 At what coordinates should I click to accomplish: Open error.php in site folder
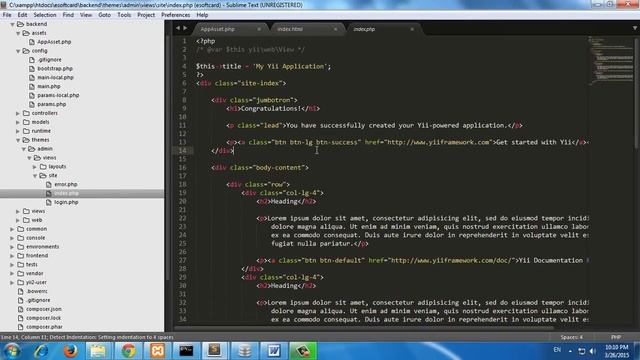(65, 184)
